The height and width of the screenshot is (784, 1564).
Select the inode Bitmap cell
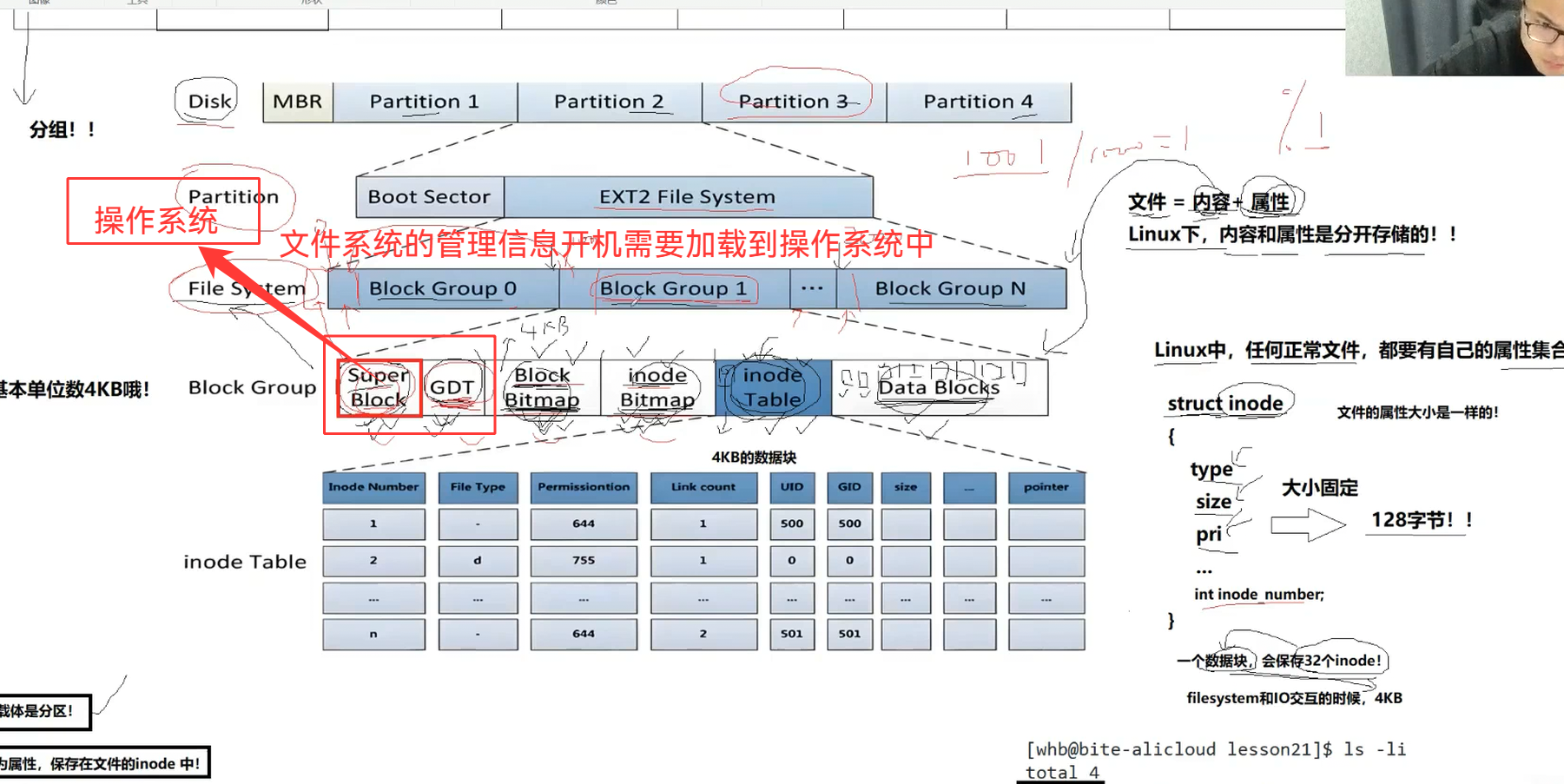point(657,387)
